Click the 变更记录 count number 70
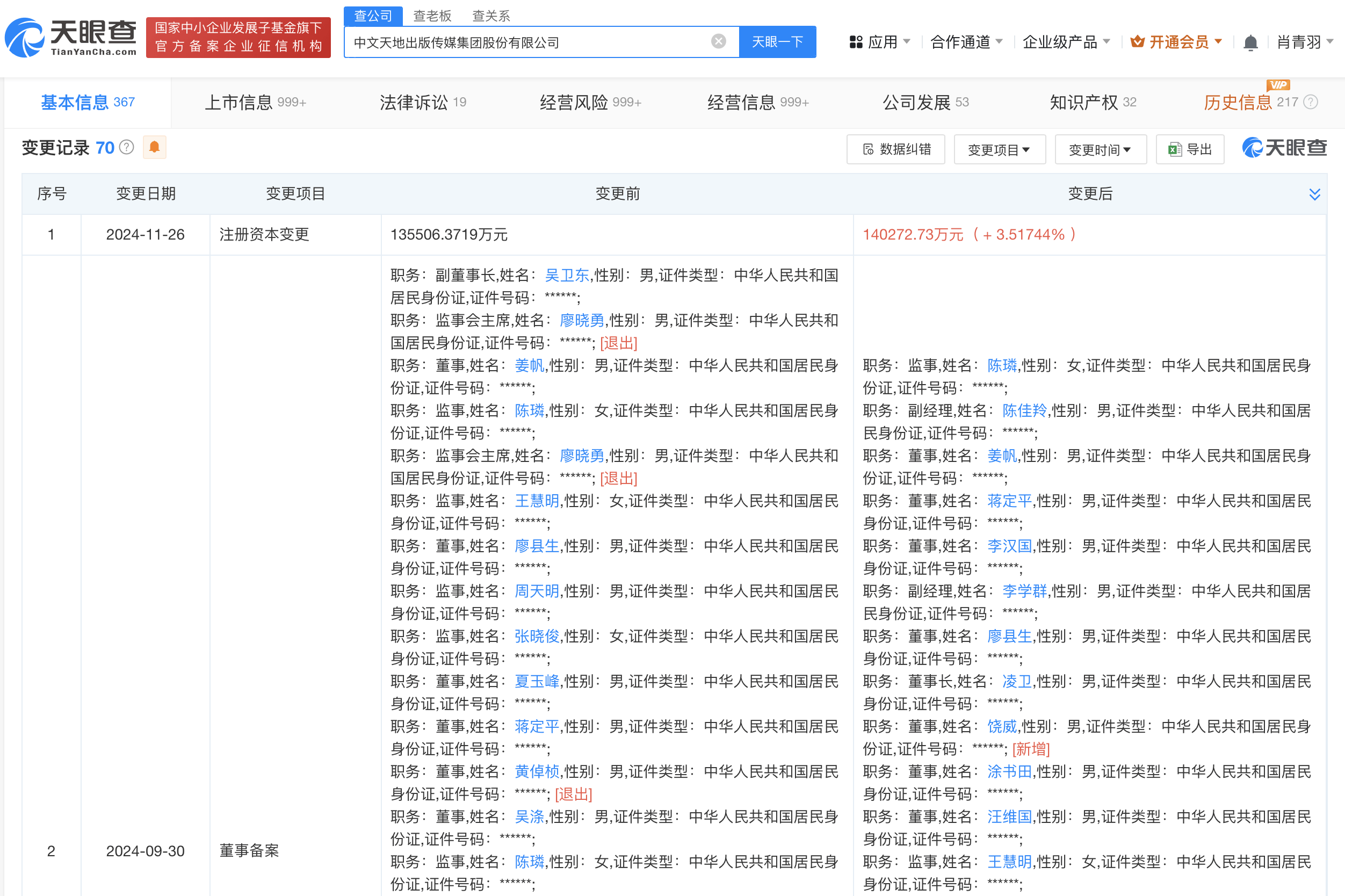 (105, 148)
